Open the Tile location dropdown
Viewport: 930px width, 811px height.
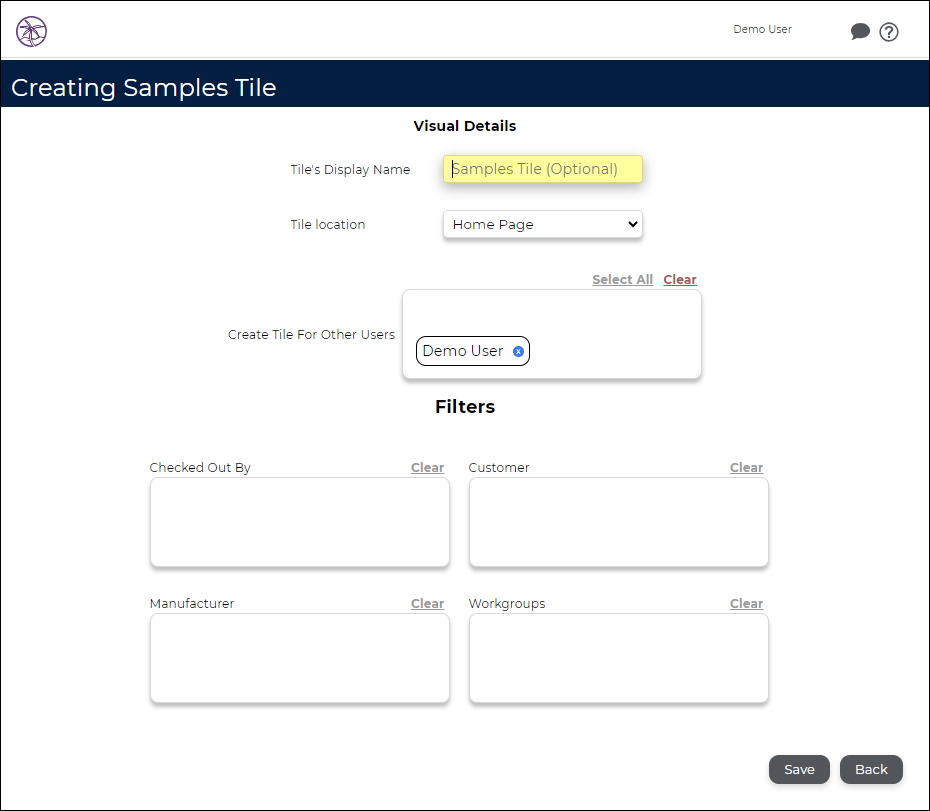[x=543, y=224]
